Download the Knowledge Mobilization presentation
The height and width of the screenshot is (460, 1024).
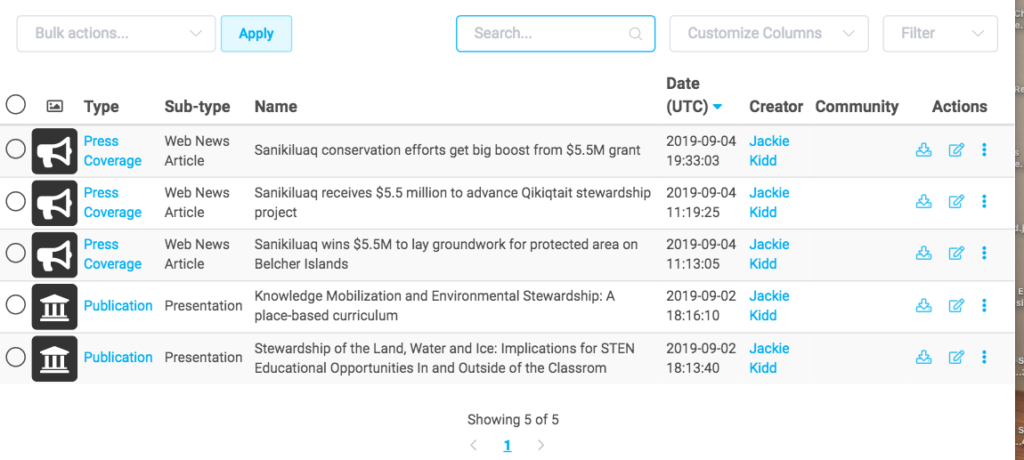924,305
